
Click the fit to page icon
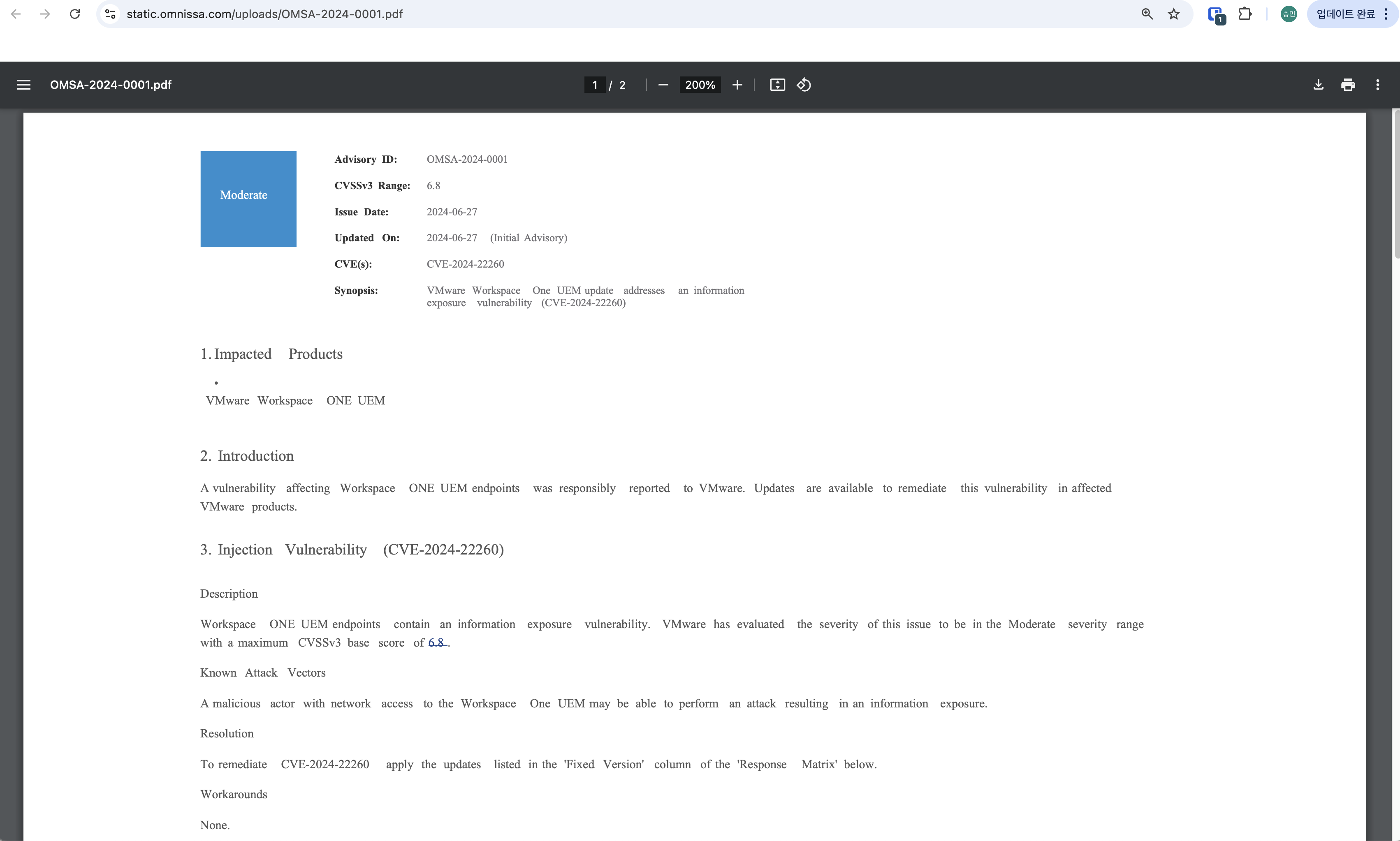[x=777, y=85]
